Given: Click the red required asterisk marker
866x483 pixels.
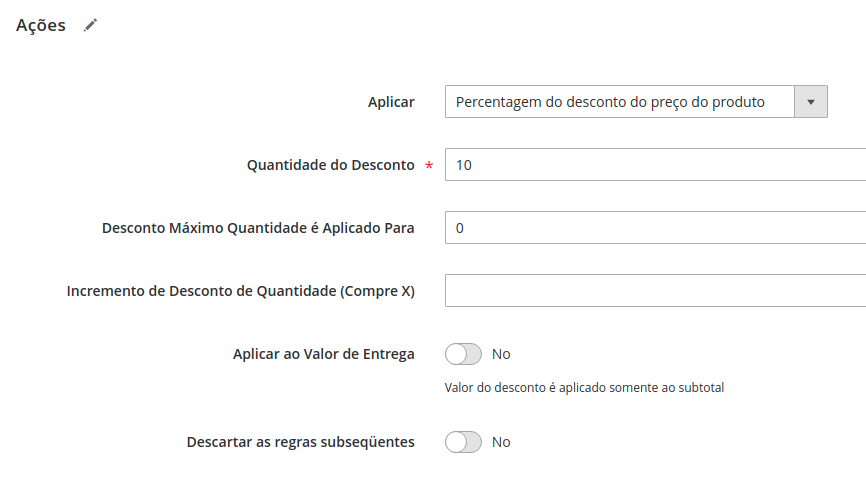Looking at the screenshot, I should pyautogui.click(x=429, y=165).
